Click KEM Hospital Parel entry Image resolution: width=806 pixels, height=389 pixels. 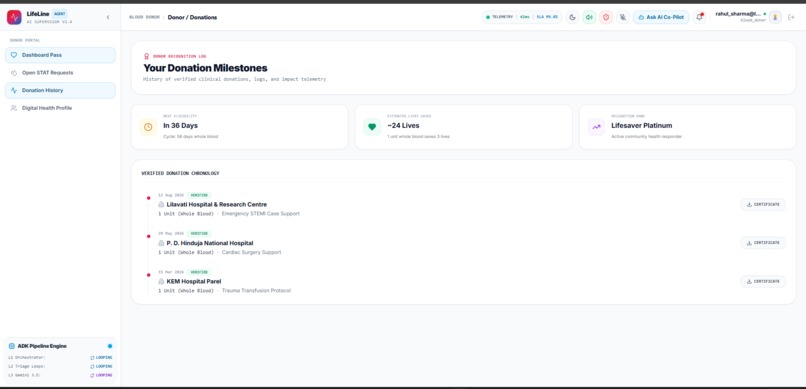(x=194, y=282)
